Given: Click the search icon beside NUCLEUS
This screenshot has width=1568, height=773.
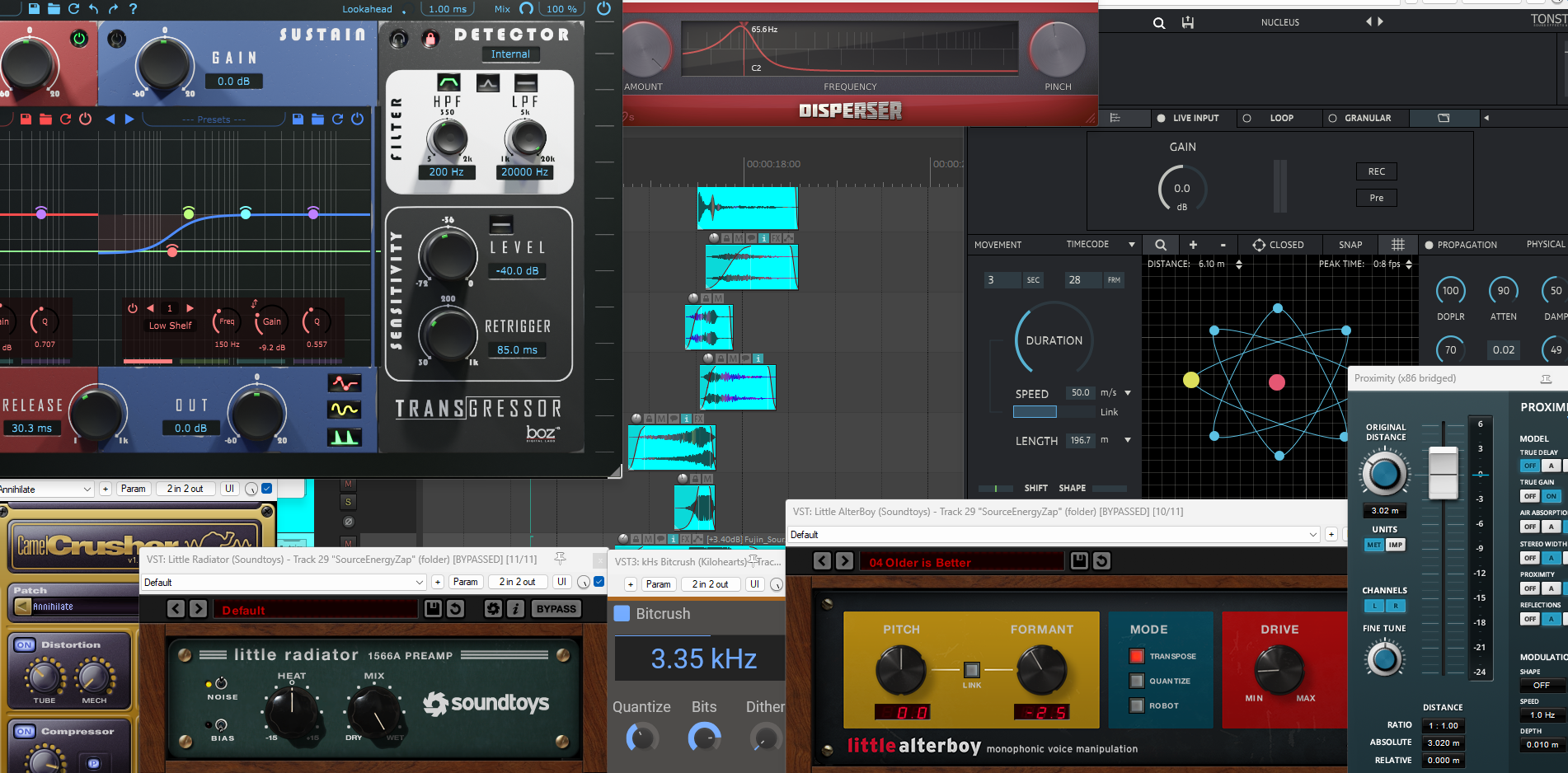Looking at the screenshot, I should point(1159,23).
